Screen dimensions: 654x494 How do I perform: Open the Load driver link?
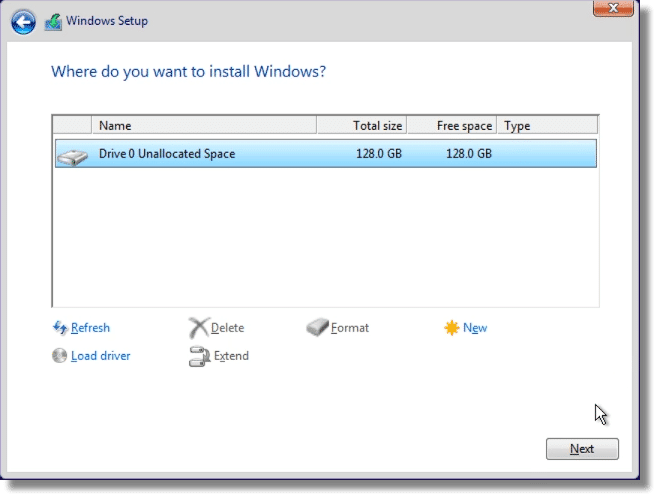pyautogui.click(x=101, y=356)
